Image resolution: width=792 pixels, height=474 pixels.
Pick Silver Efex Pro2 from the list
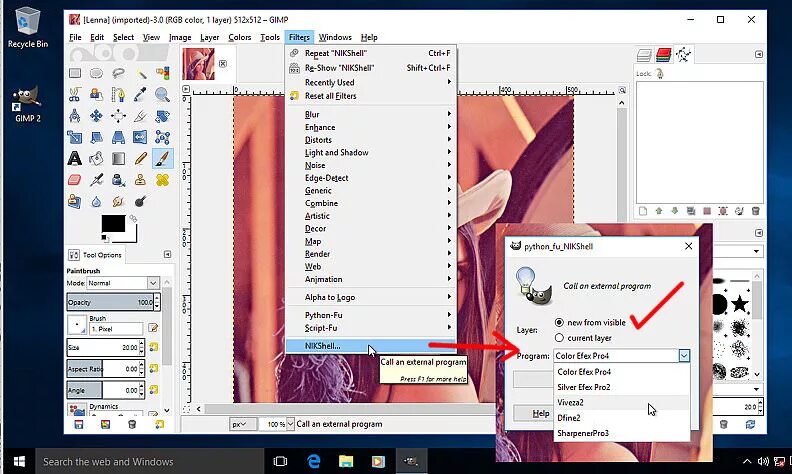pyautogui.click(x=622, y=387)
